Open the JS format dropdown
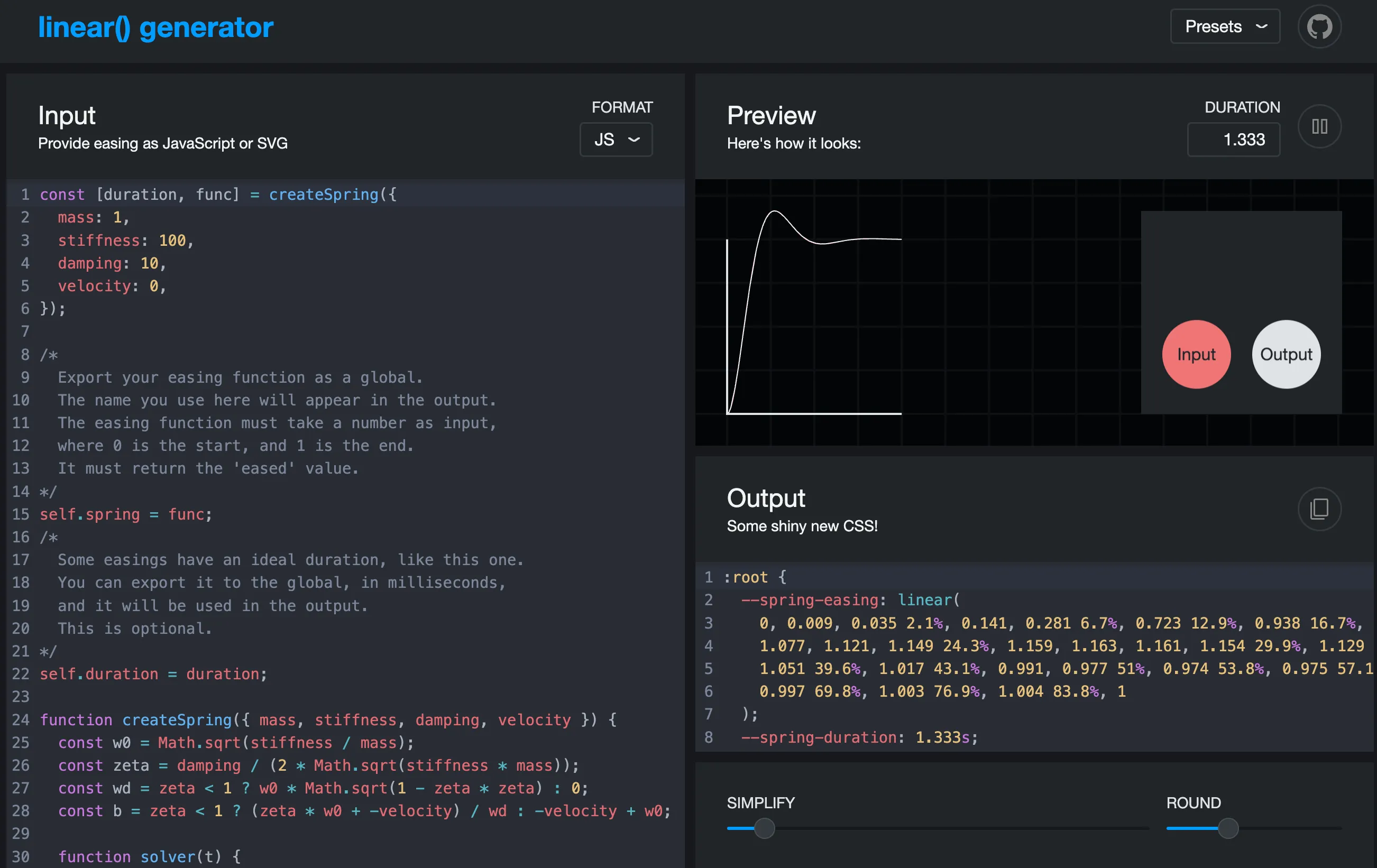Viewport: 1377px width, 868px height. (616, 140)
